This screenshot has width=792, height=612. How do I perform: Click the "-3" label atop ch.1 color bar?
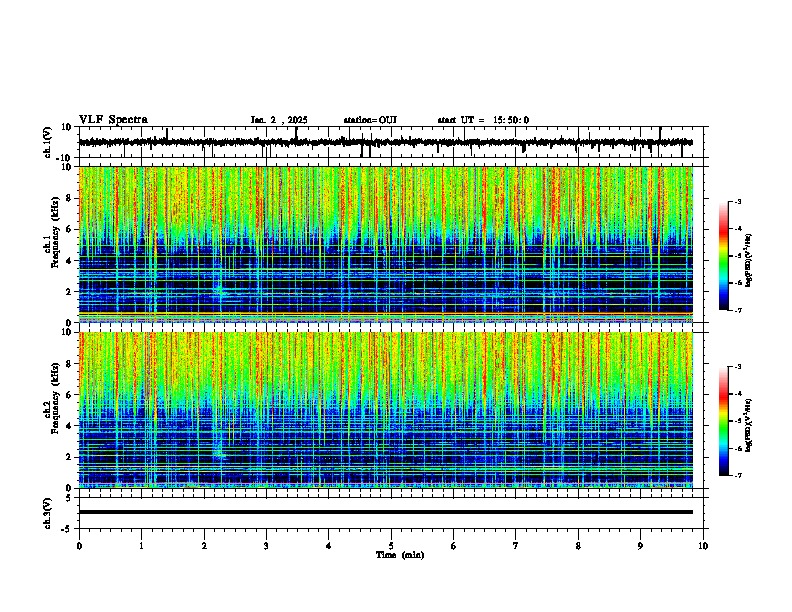[x=737, y=201]
